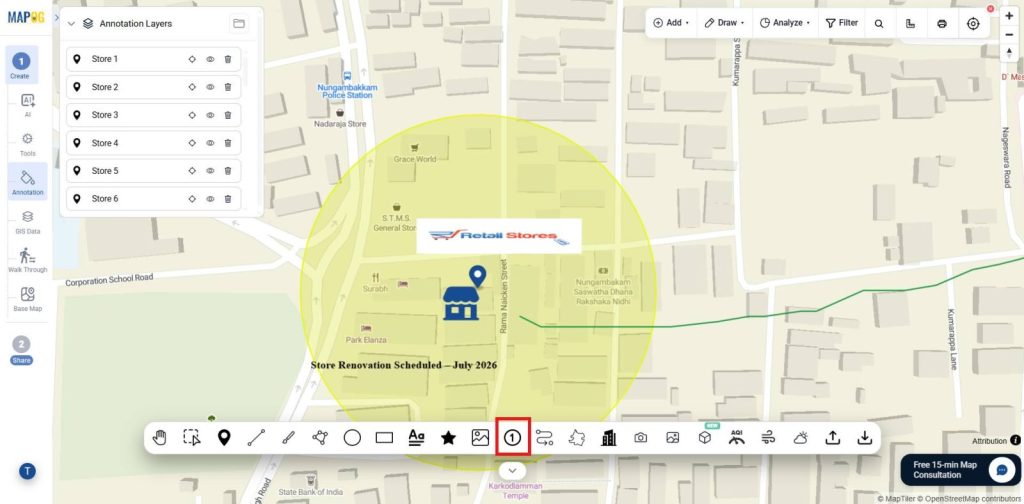Select the Store 3 layer row
1024x504 pixels.
click(153, 115)
